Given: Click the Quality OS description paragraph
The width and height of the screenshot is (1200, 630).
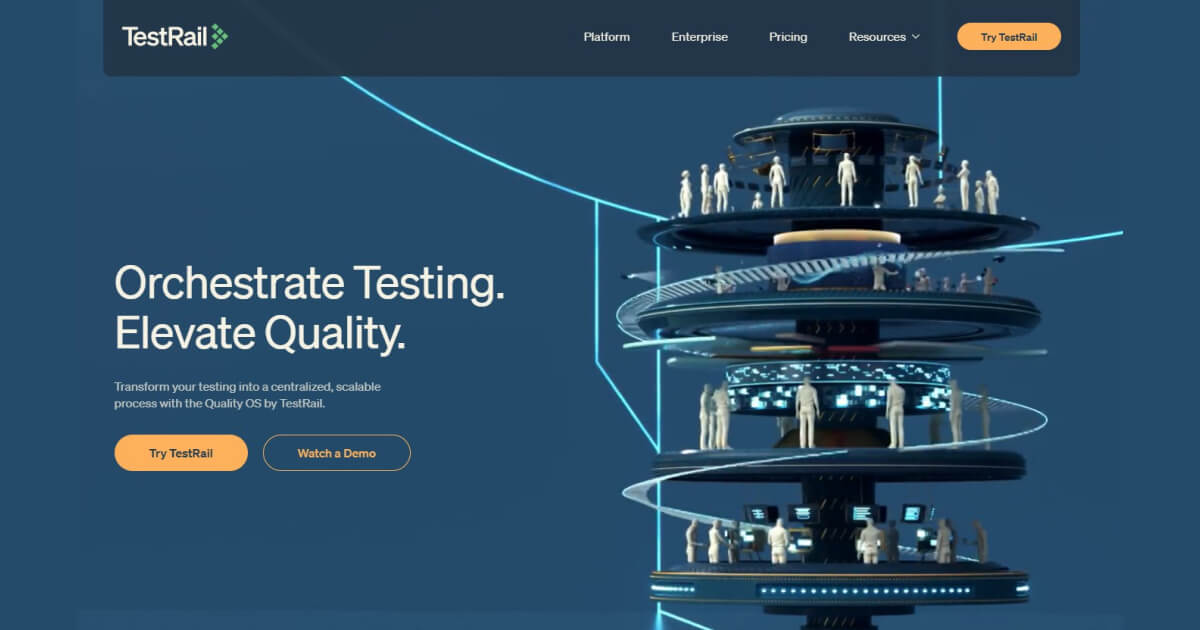Looking at the screenshot, I should pos(247,395).
